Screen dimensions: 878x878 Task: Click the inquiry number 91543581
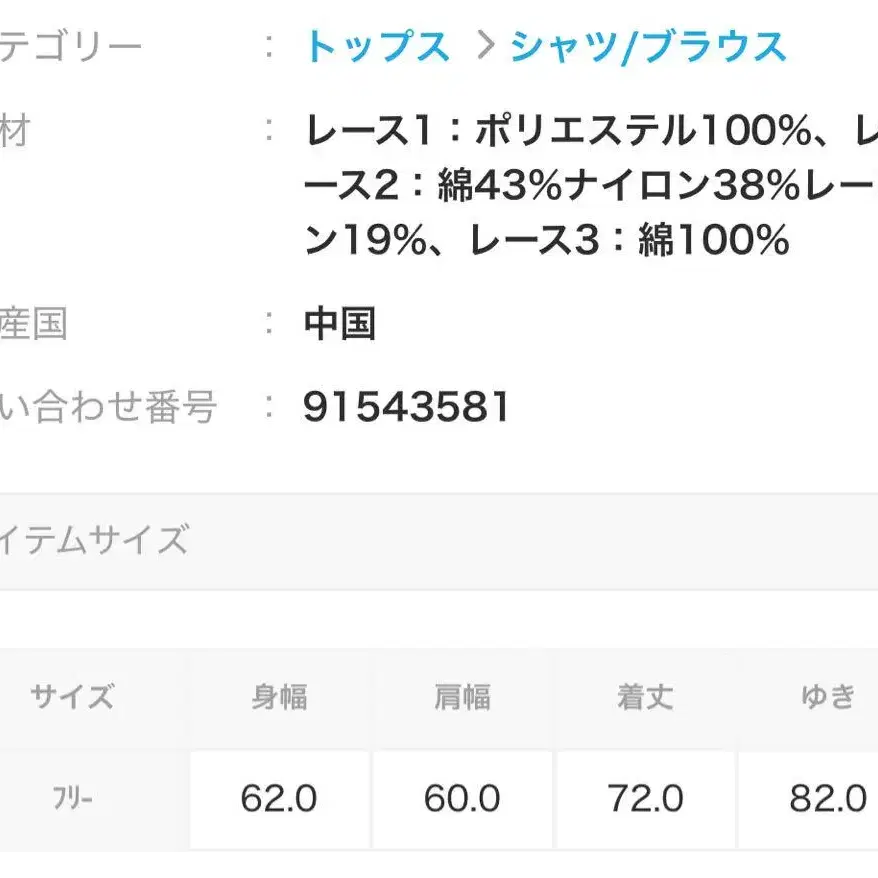406,407
